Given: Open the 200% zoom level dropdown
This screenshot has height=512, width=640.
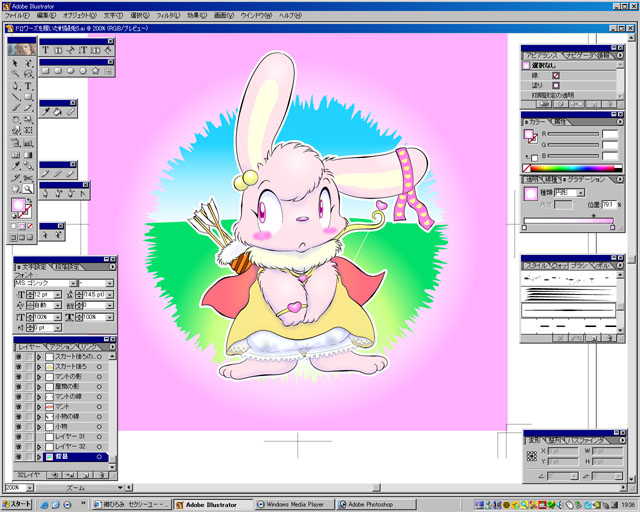Looking at the screenshot, I should [29, 488].
